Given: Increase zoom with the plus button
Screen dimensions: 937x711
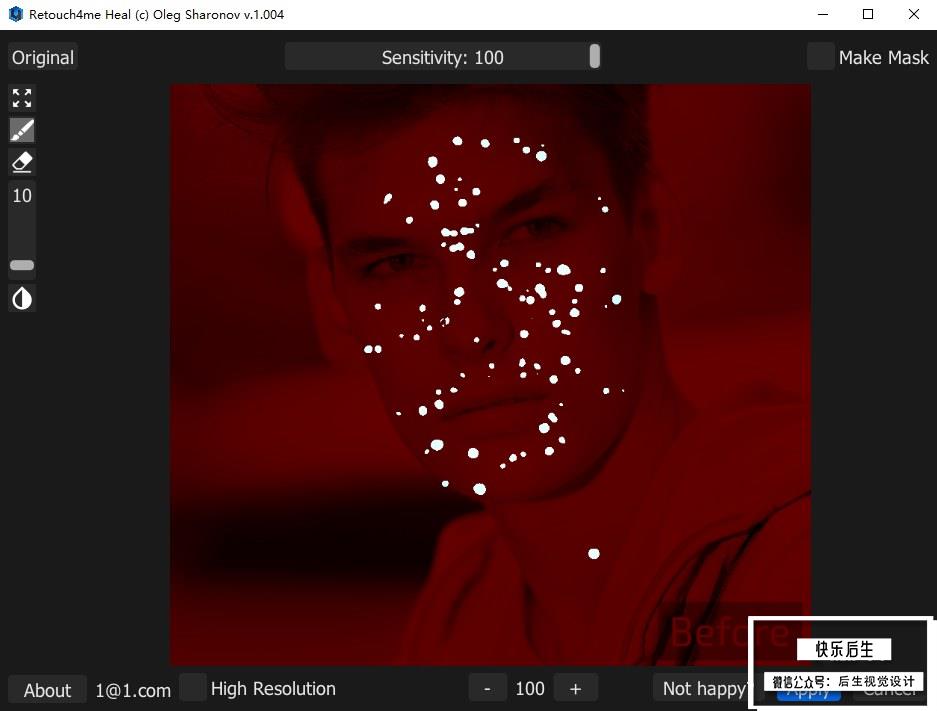Looking at the screenshot, I should (x=575, y=689).
